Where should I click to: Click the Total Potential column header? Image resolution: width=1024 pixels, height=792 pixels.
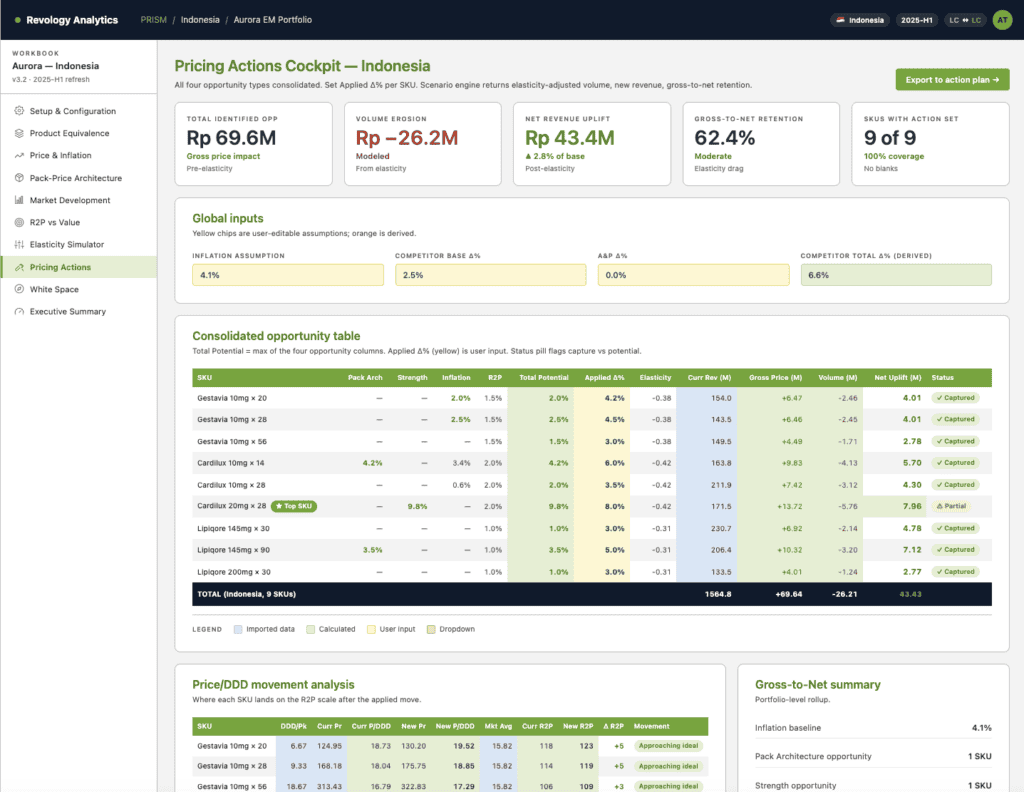coord(543,377)
